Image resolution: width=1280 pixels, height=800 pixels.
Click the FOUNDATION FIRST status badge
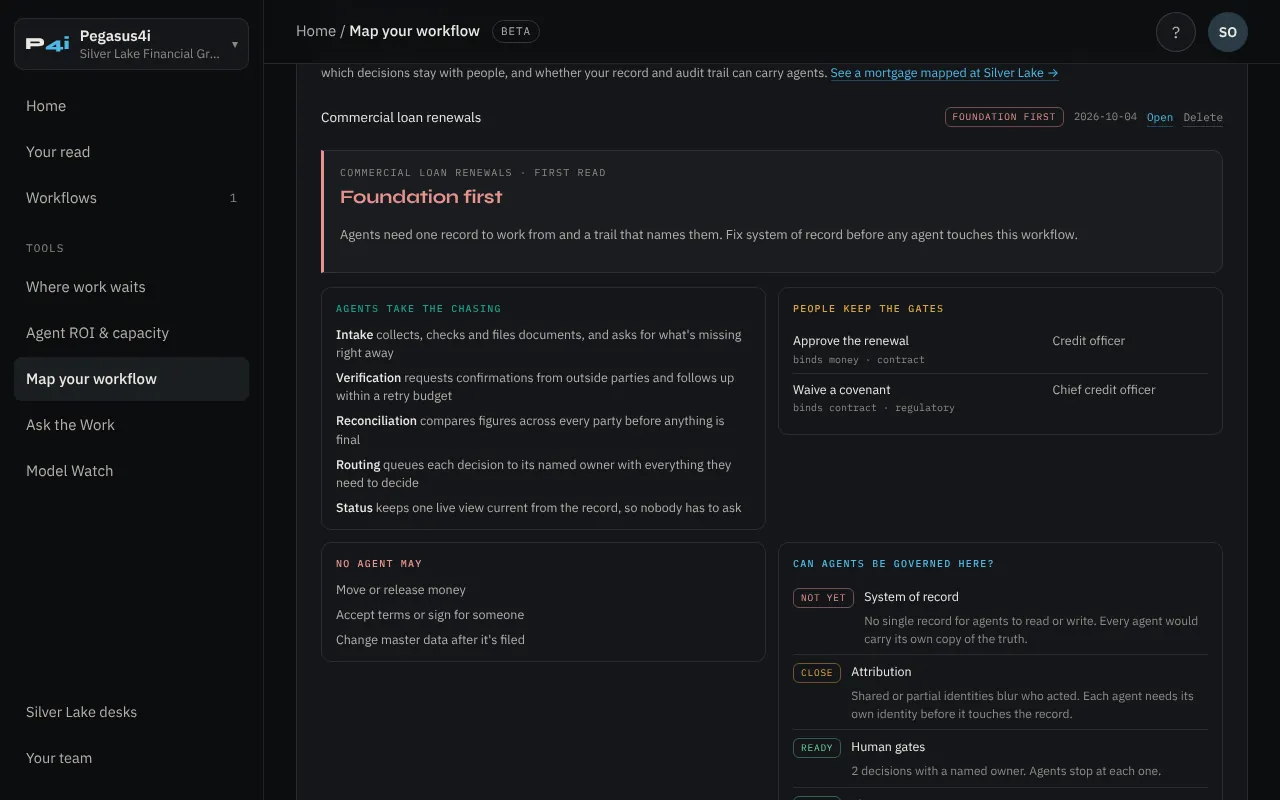1004,117
